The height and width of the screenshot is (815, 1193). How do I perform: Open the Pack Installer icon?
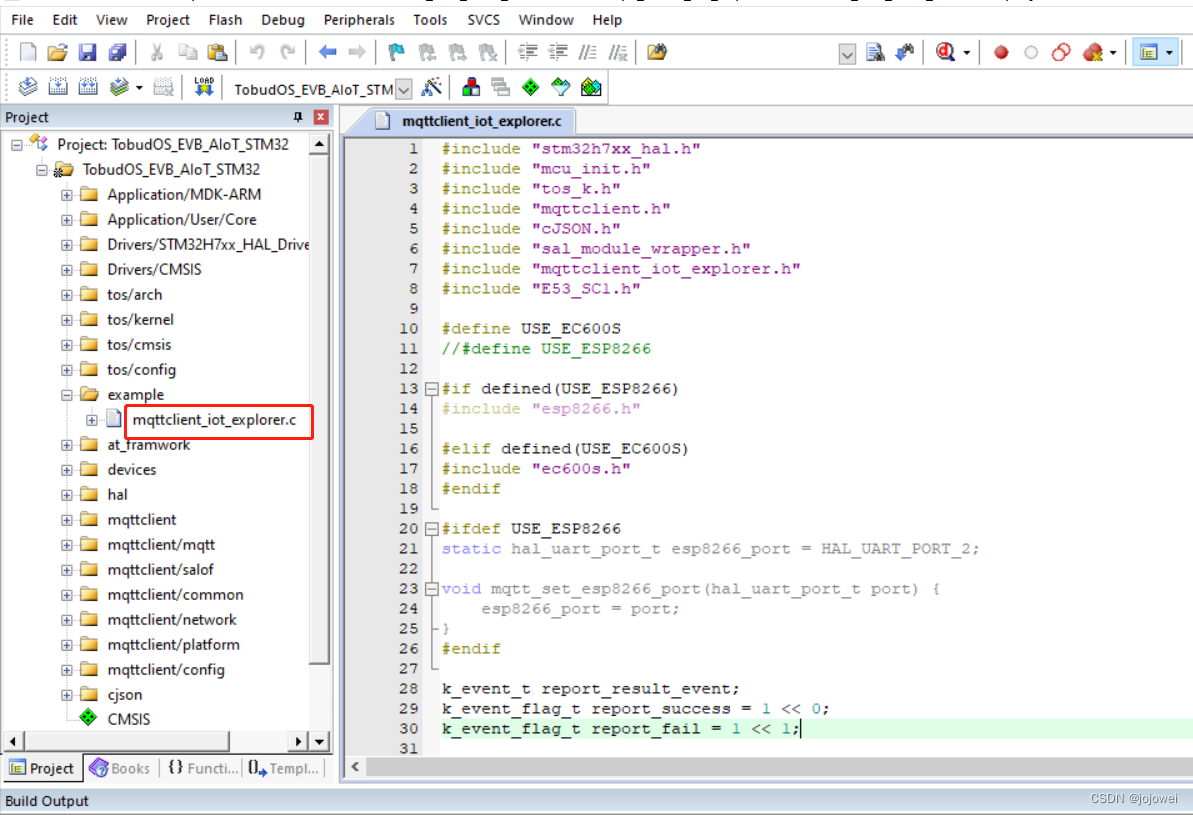click(x=590, y=88)
